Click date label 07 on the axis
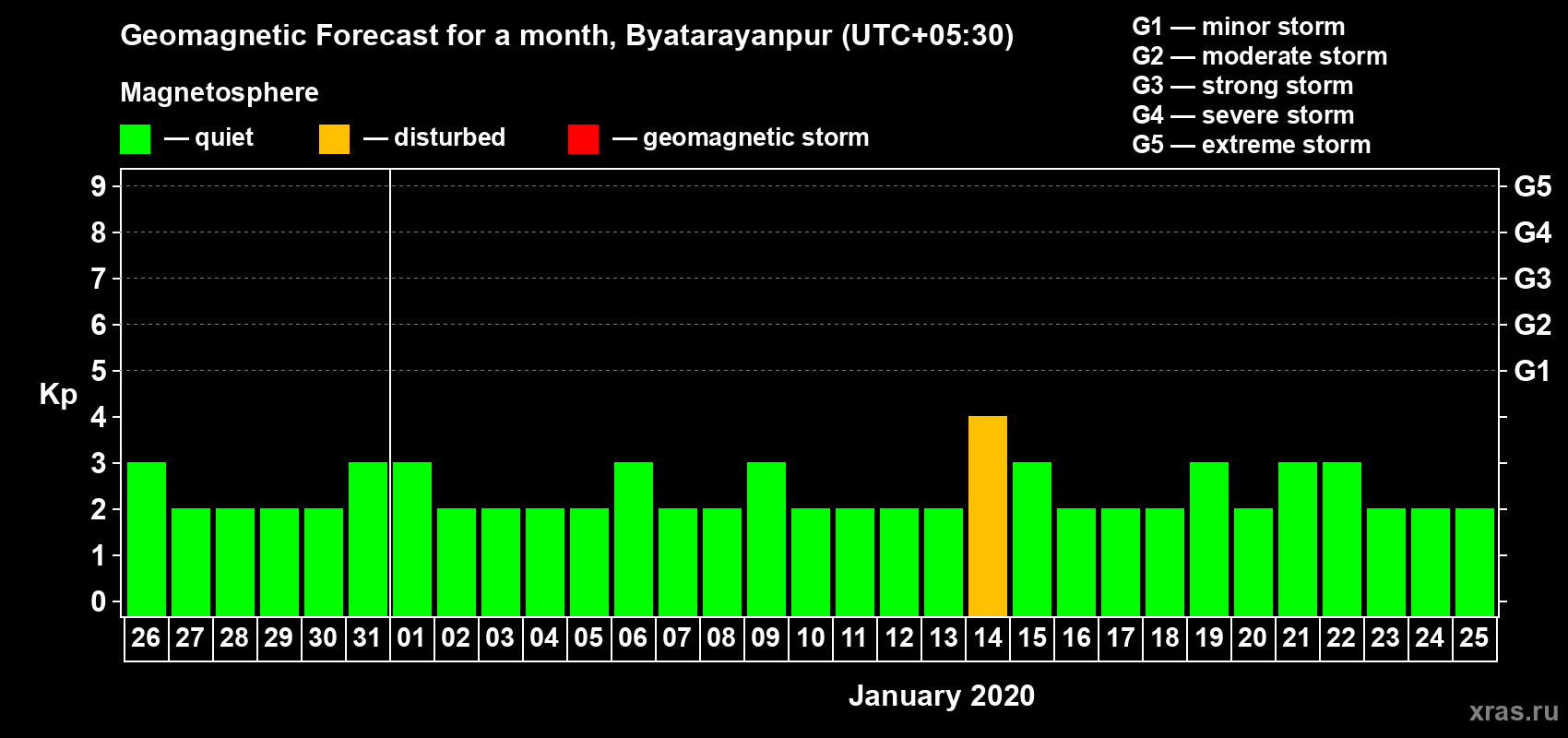Image resolution: width=1568 pixels, height=738 pixels. point(677,637)
